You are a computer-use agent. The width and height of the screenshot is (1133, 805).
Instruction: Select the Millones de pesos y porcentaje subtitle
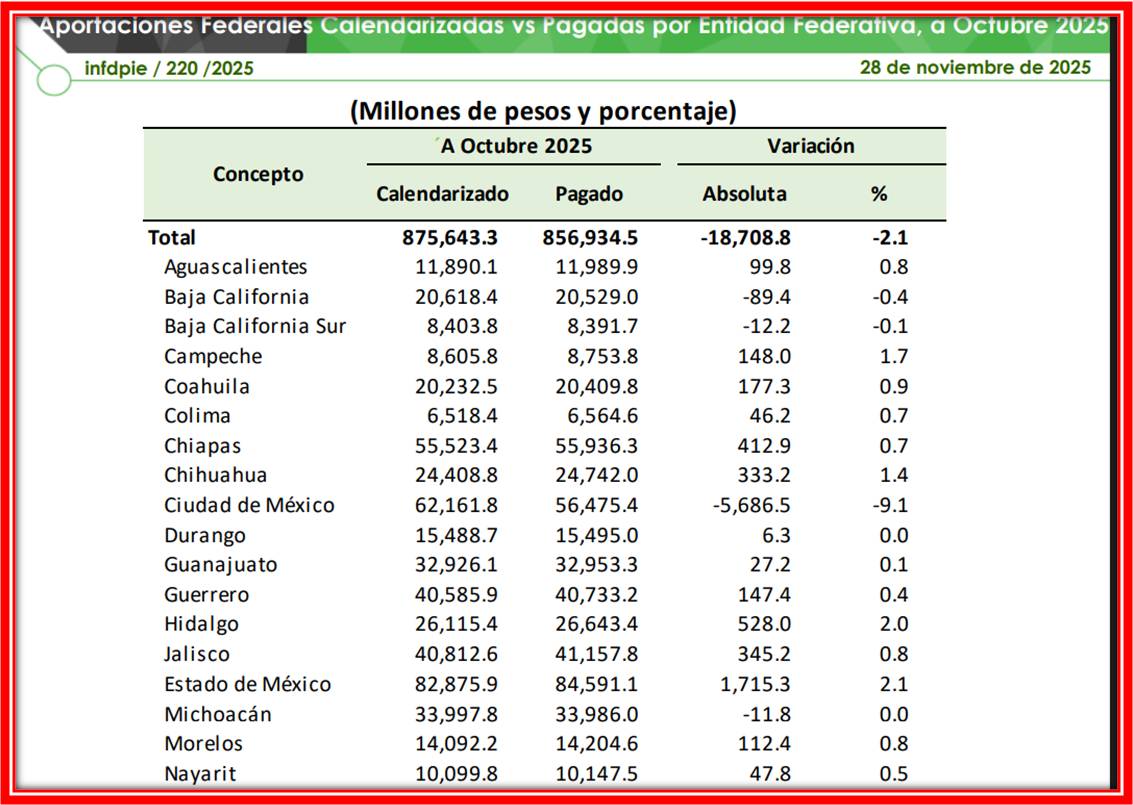(543, 110)
